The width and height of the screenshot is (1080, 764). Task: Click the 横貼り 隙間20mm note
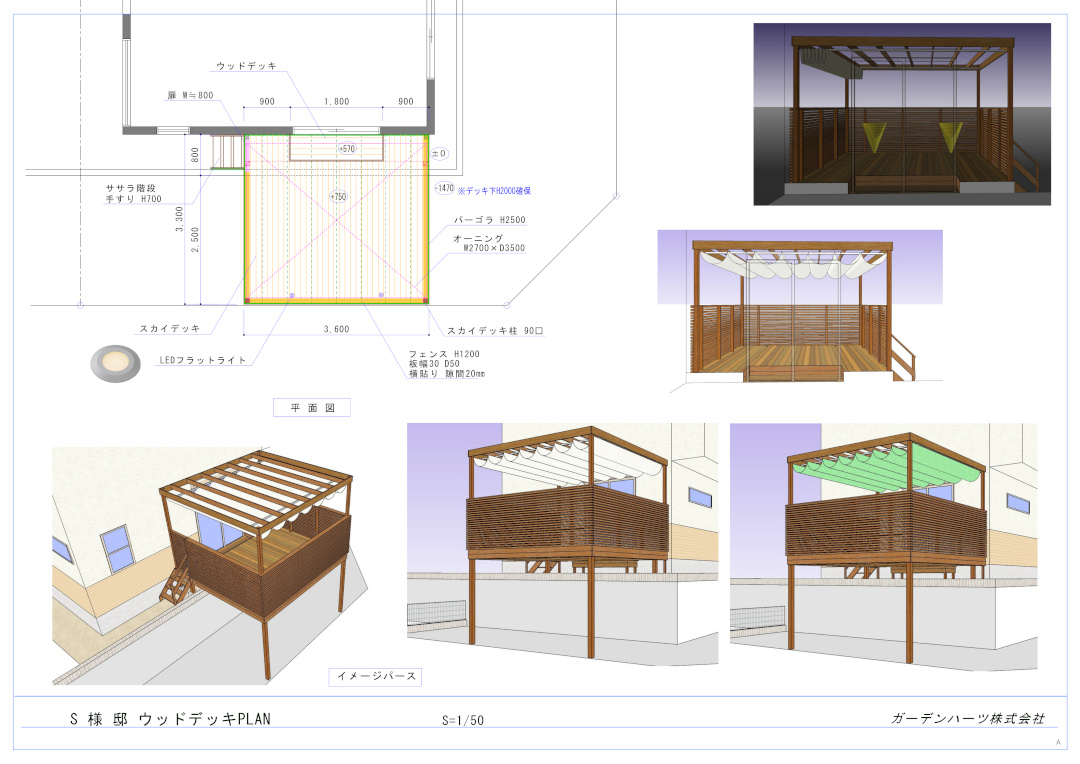pyautogui.click(x=447, y=373)
